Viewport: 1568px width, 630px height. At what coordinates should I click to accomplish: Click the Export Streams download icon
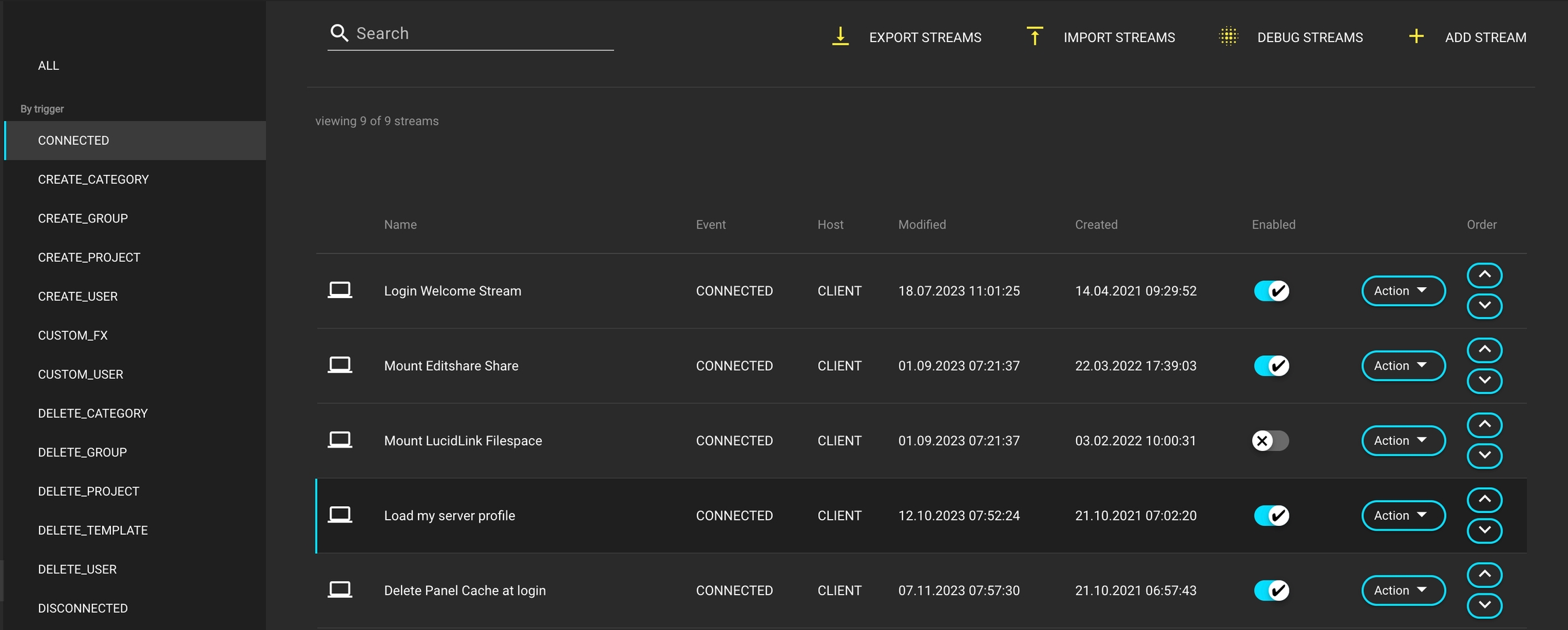[x=840, y=37]
